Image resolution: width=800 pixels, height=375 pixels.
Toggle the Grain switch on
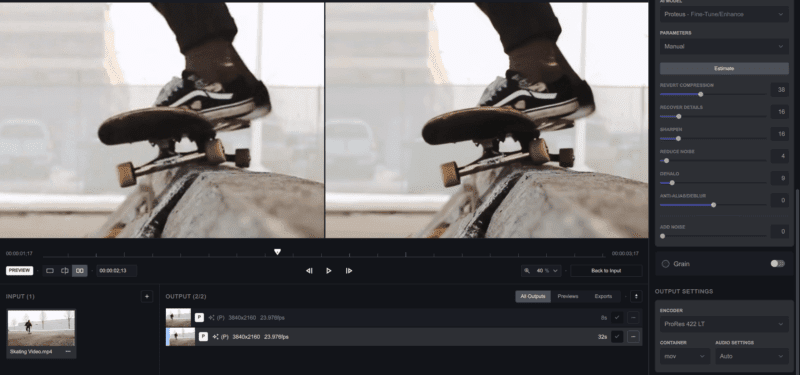coord(778,264)
